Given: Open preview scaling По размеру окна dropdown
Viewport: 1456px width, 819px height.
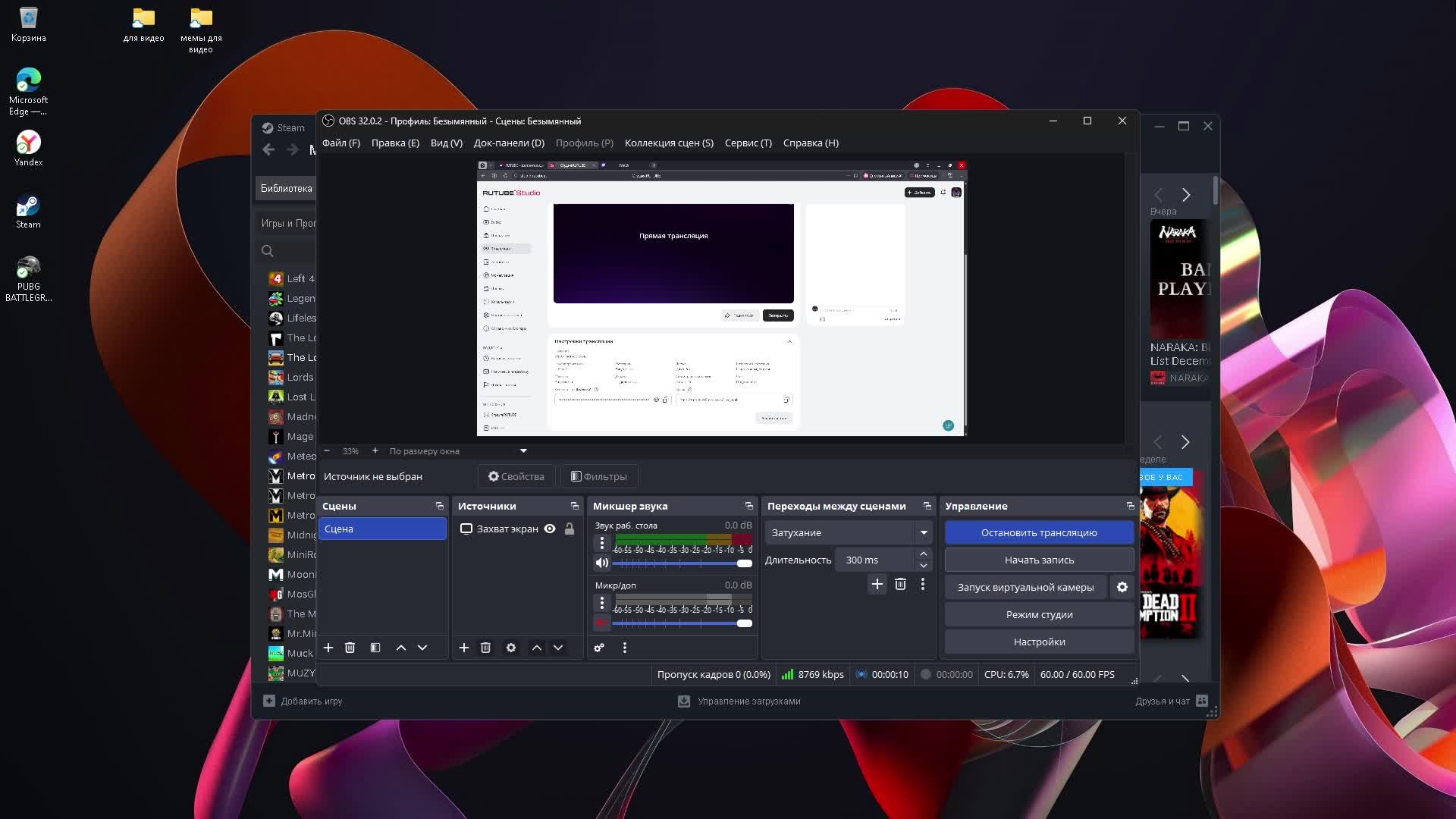Looking at the screenshot, I should point(523,450).
